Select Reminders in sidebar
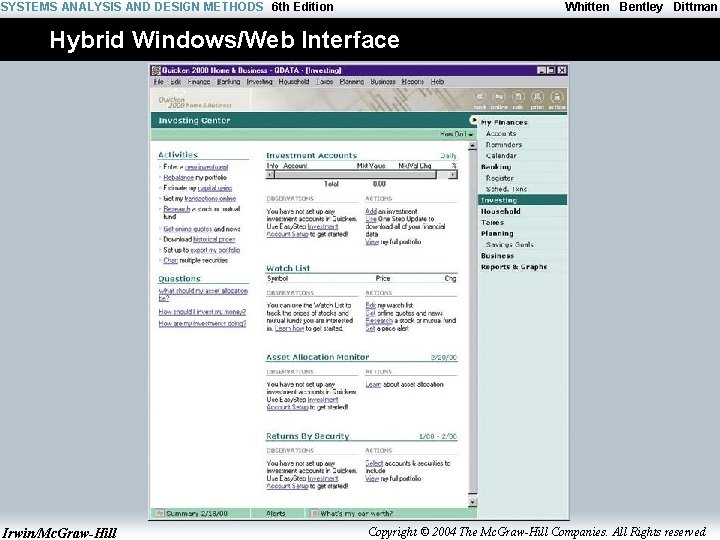The image size is (720, 540). coord(504,145)
